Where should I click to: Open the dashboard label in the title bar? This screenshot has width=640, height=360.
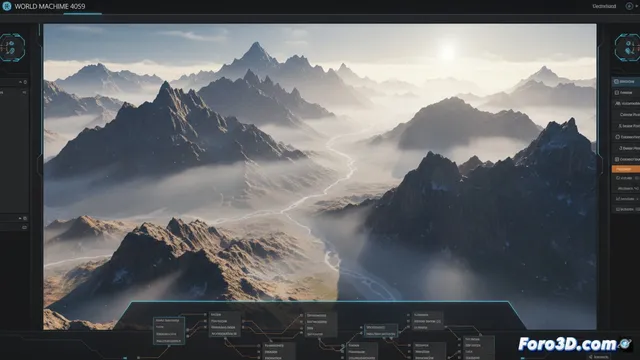(604, 6)
